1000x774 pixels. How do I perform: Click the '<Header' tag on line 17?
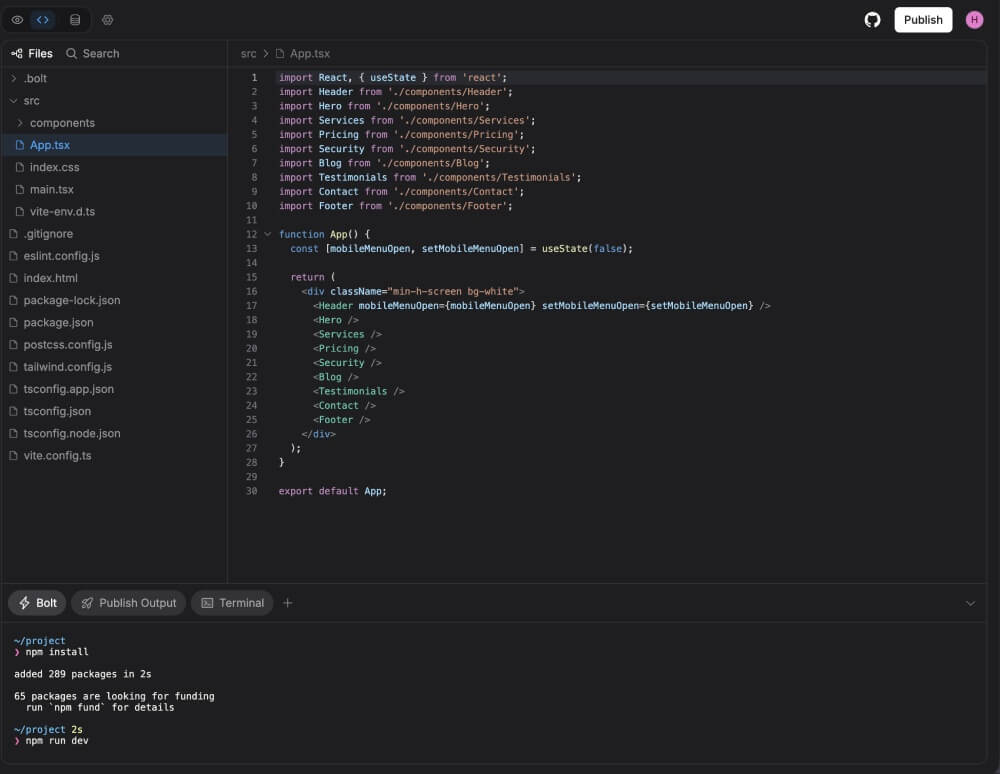(333, 305)
